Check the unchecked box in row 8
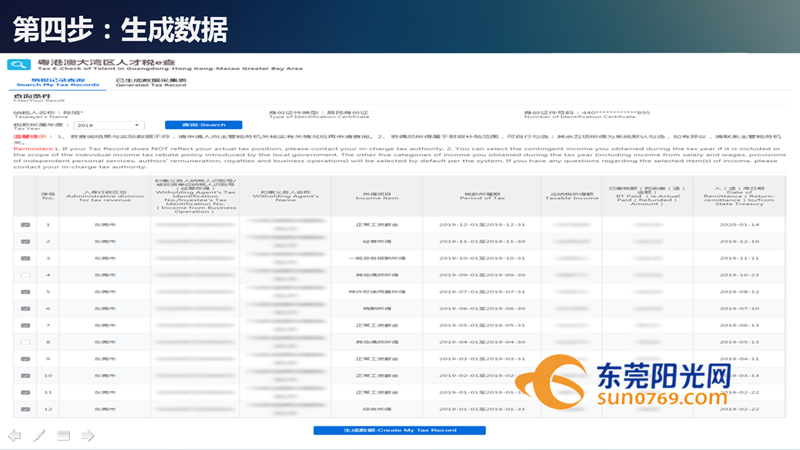Screen dimensions: 800x450 coord(25,342)
